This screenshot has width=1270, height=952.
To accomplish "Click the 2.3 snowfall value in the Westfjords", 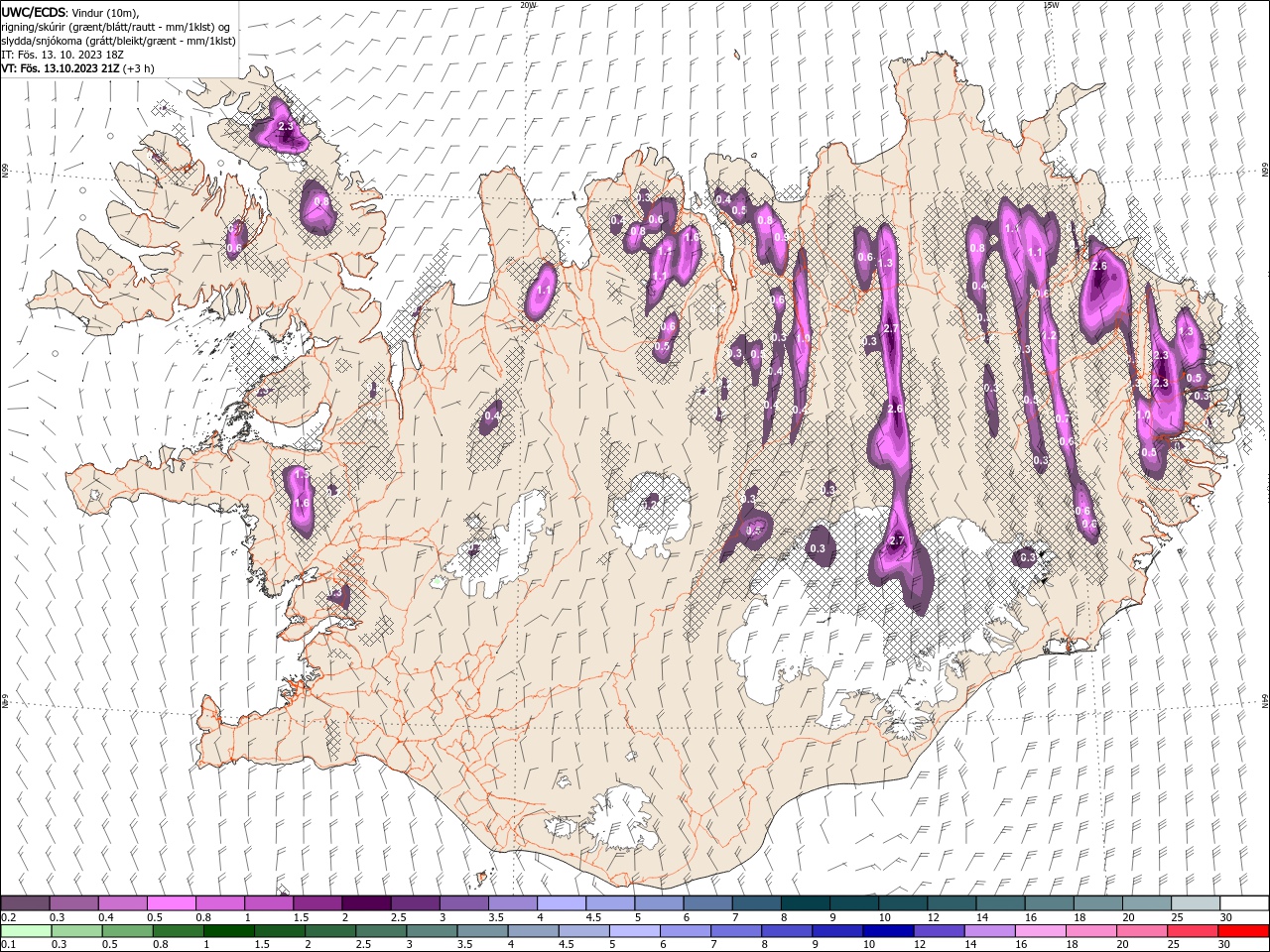I will click(286, 127).
